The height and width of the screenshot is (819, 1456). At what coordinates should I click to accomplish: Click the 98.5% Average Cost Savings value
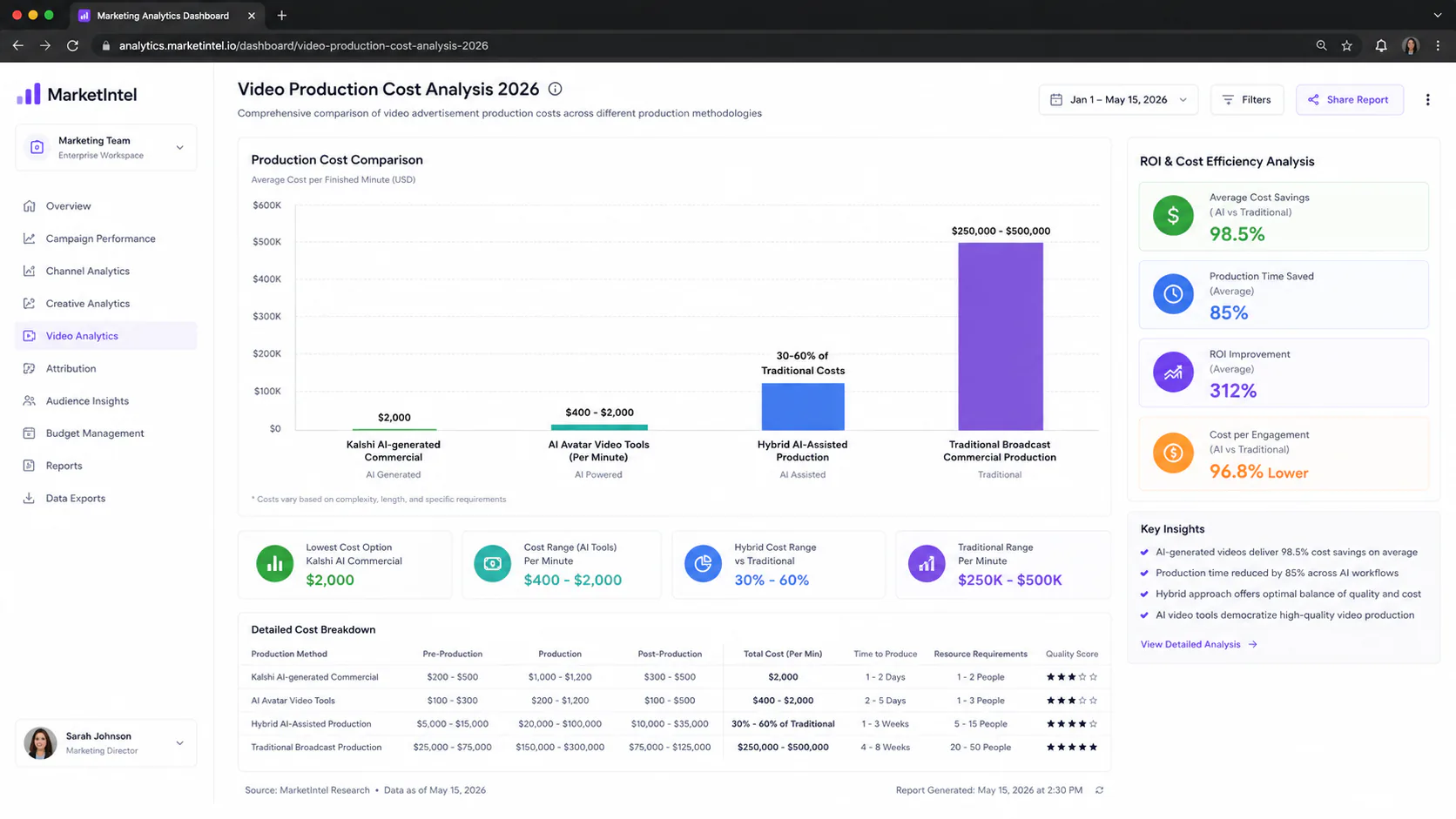pyautogui.click(x=1237, y=234)
